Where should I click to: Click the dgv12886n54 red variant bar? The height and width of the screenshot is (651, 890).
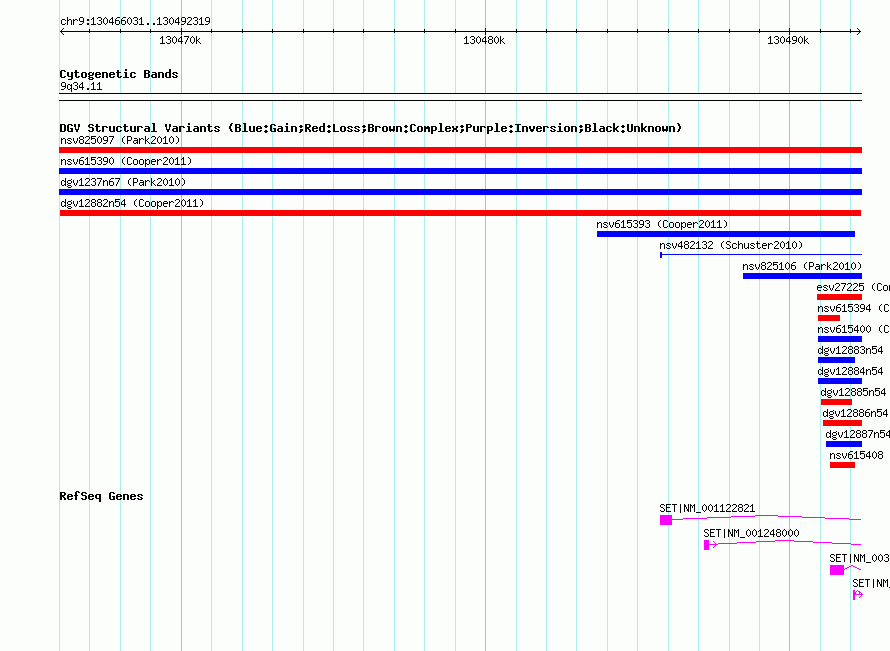842,423
